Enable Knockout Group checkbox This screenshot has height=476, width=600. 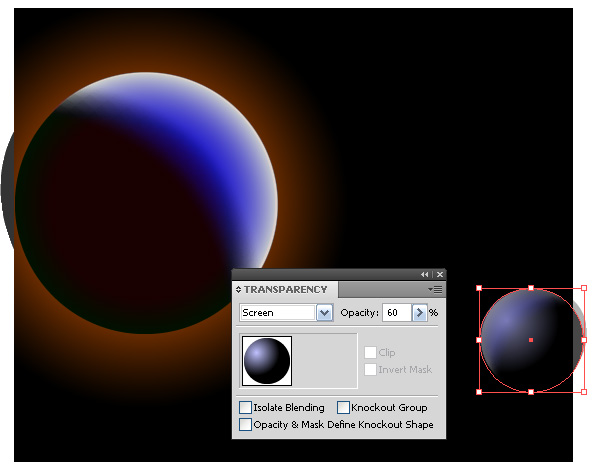343,408
